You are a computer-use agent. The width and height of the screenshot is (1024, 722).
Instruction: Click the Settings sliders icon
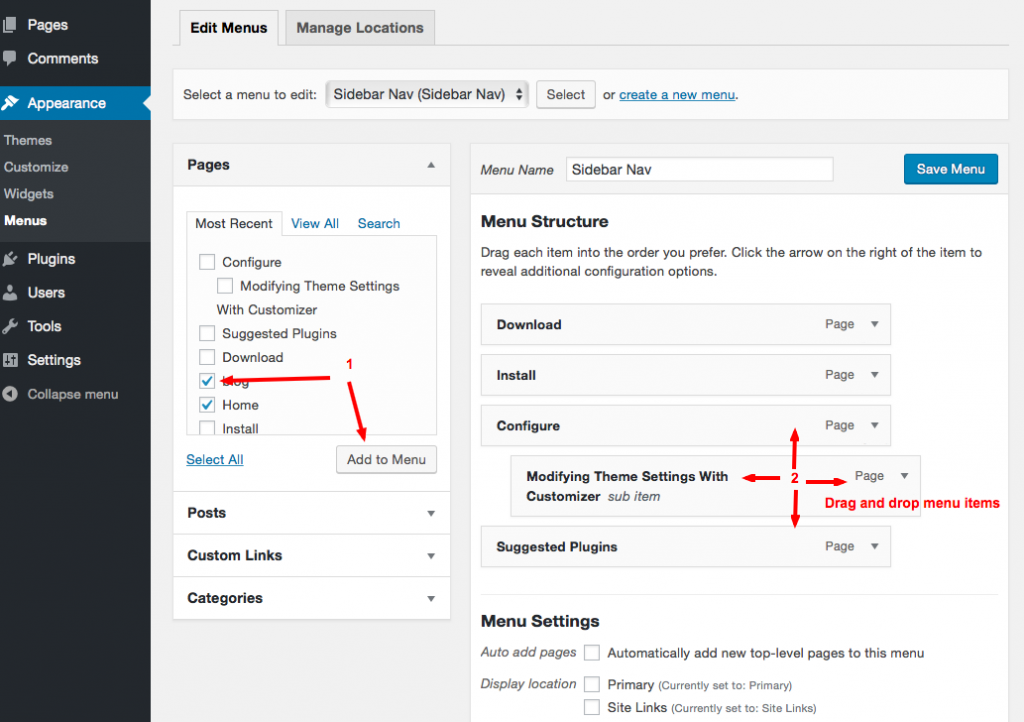10,360
